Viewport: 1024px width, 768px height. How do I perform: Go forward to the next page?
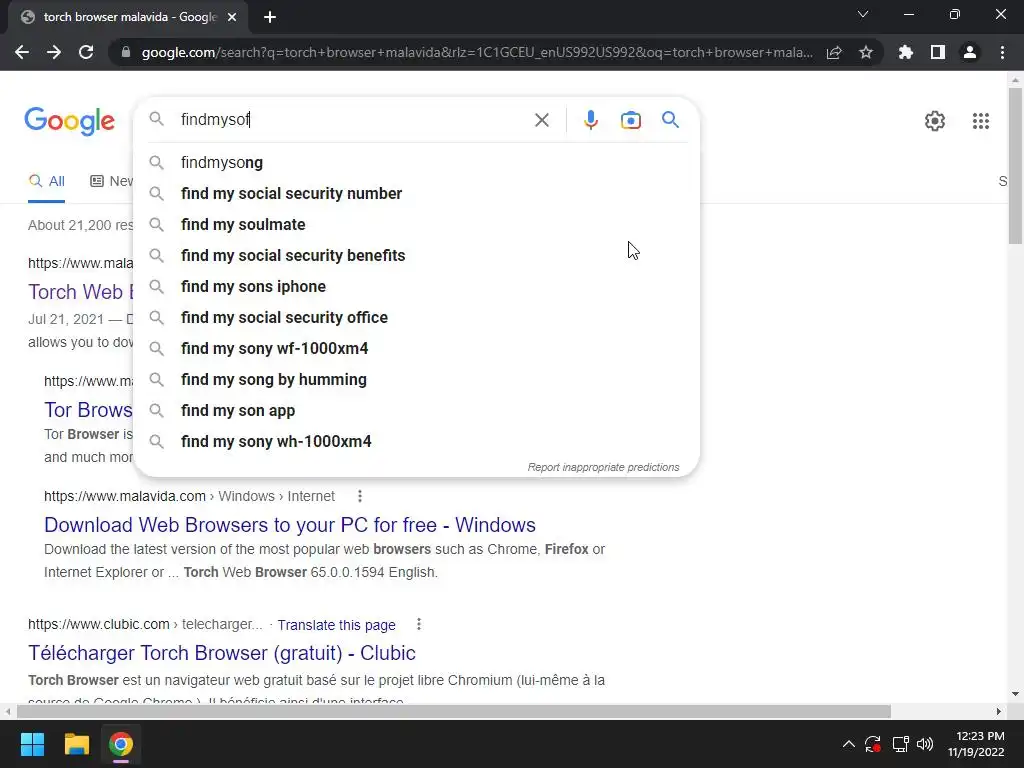54,52
